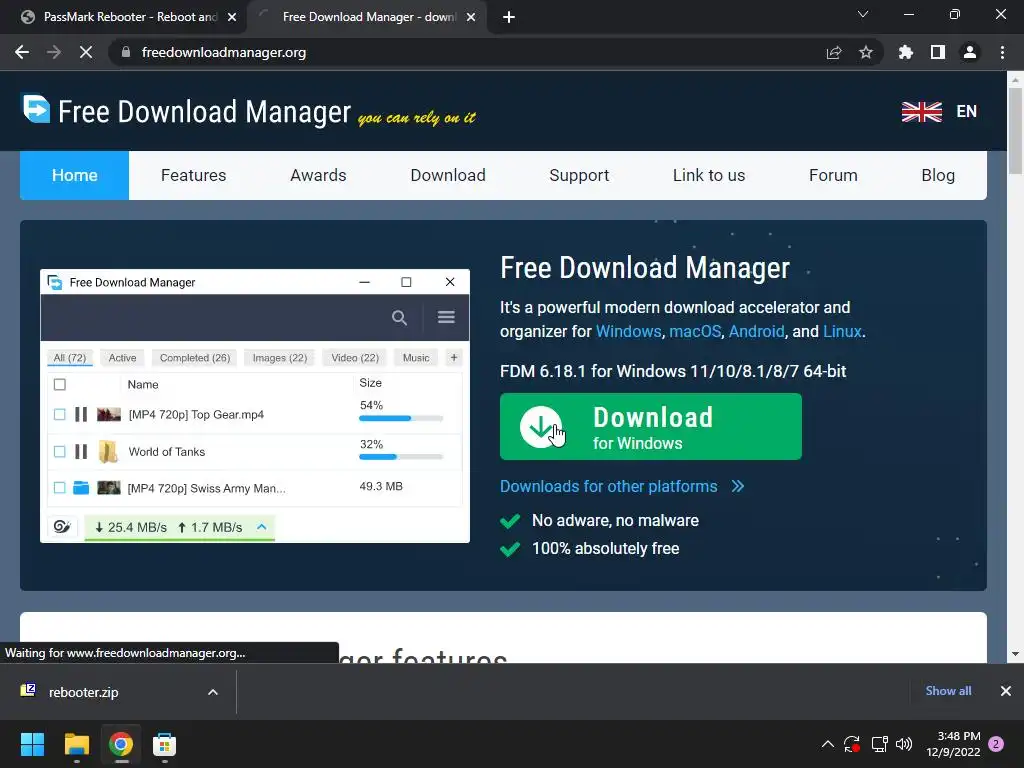The width and height of the screenshot is (1024, 768).
Task: Click the Chrome taskbar icon
Action: point(121,744)
